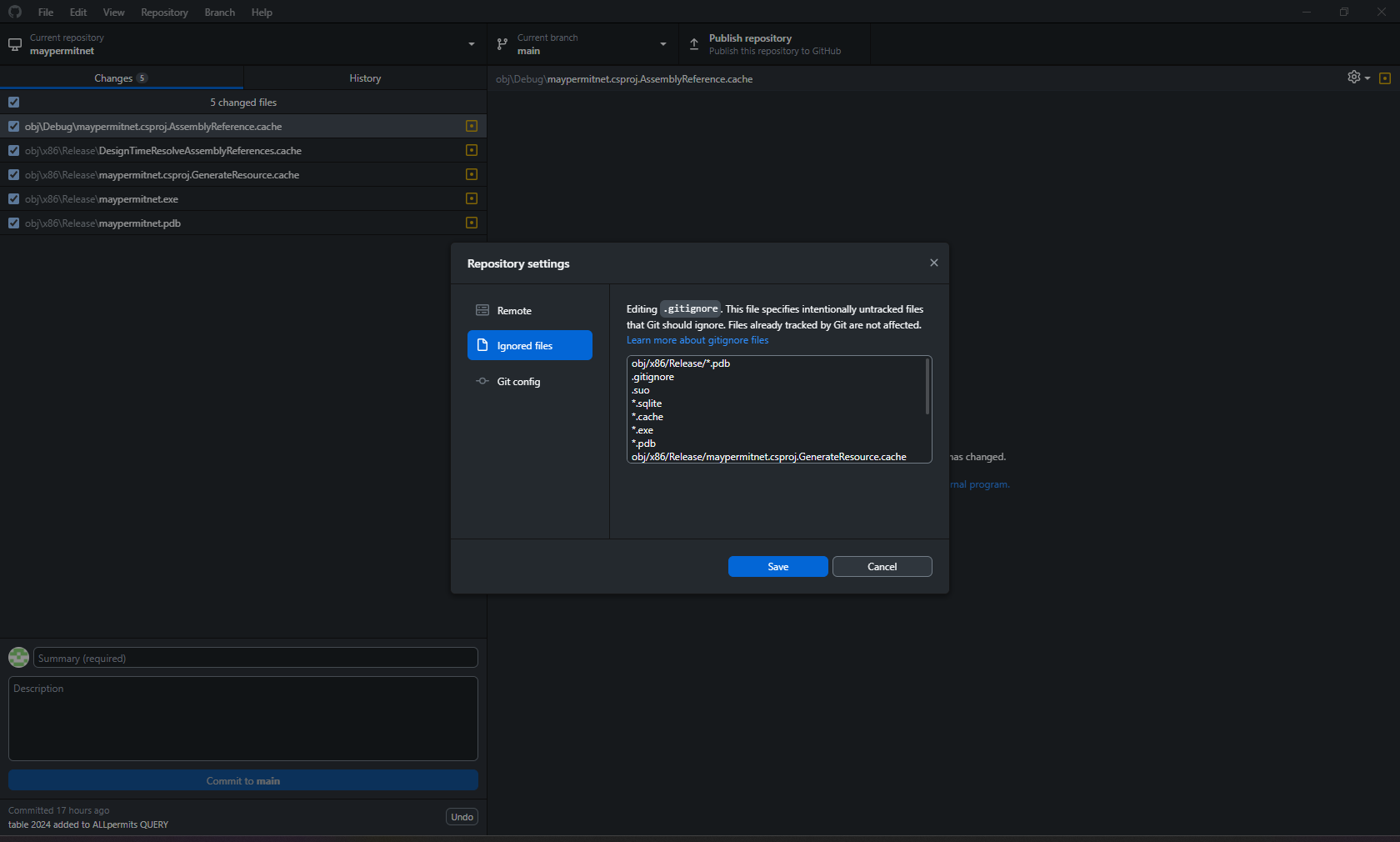Viewport: 1400px width, 842px height.
Task: Select the Ignored files document icon
Action: tap(482, 345)
